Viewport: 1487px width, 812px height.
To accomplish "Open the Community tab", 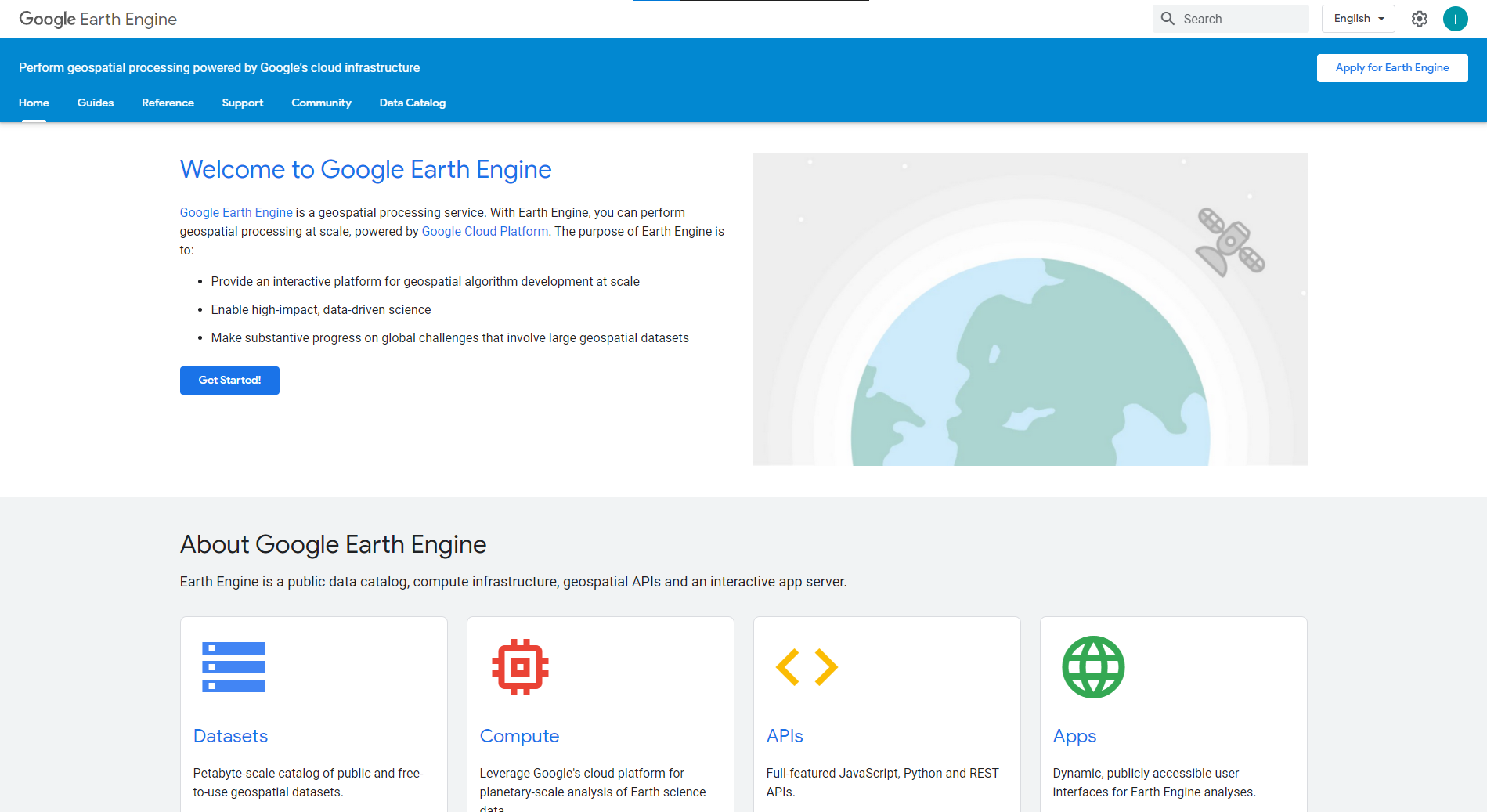I will (321, 103).
